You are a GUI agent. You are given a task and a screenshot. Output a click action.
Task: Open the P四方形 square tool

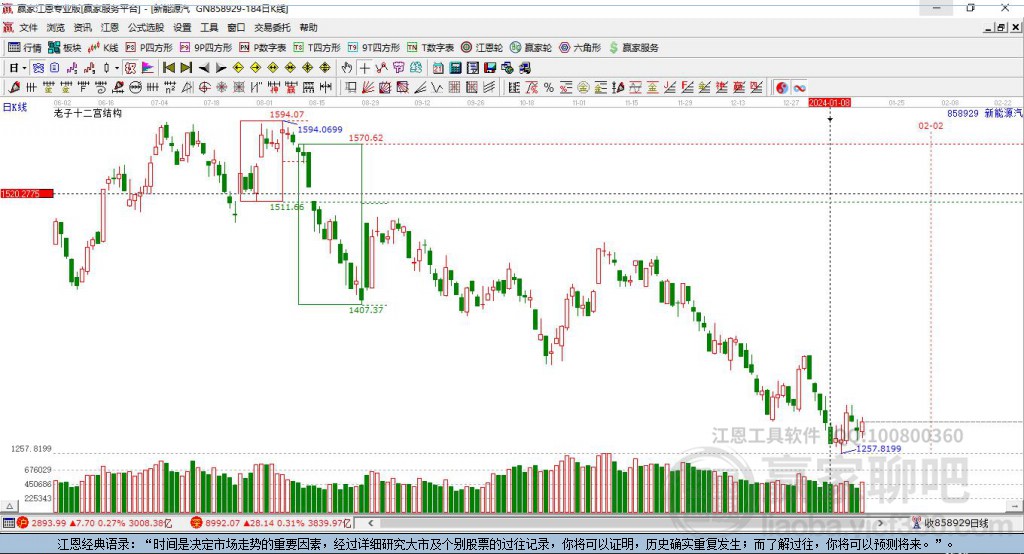click(149, 48)
